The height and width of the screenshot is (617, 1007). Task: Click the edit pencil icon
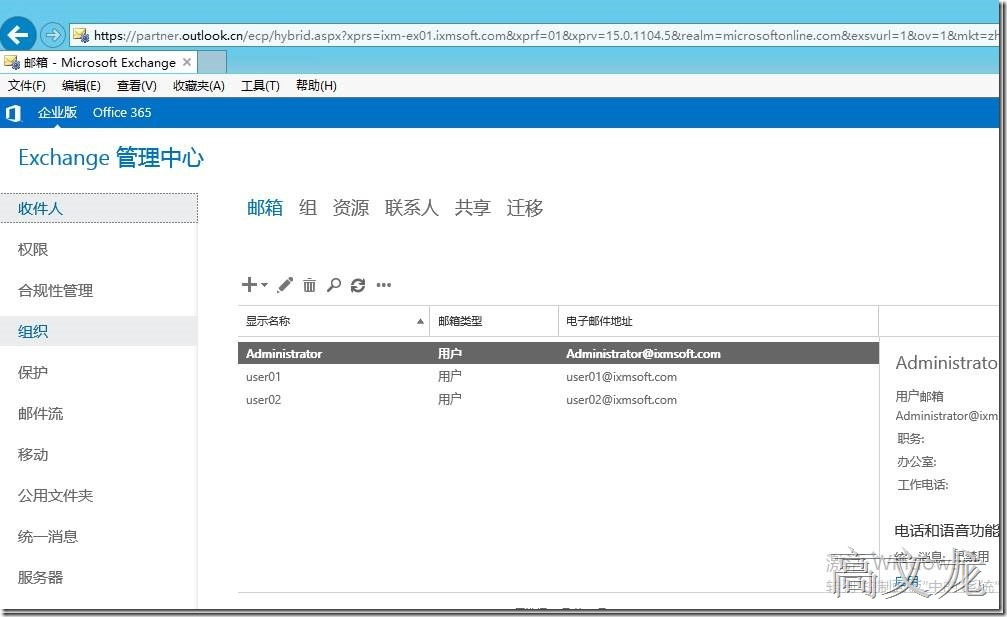285,284
